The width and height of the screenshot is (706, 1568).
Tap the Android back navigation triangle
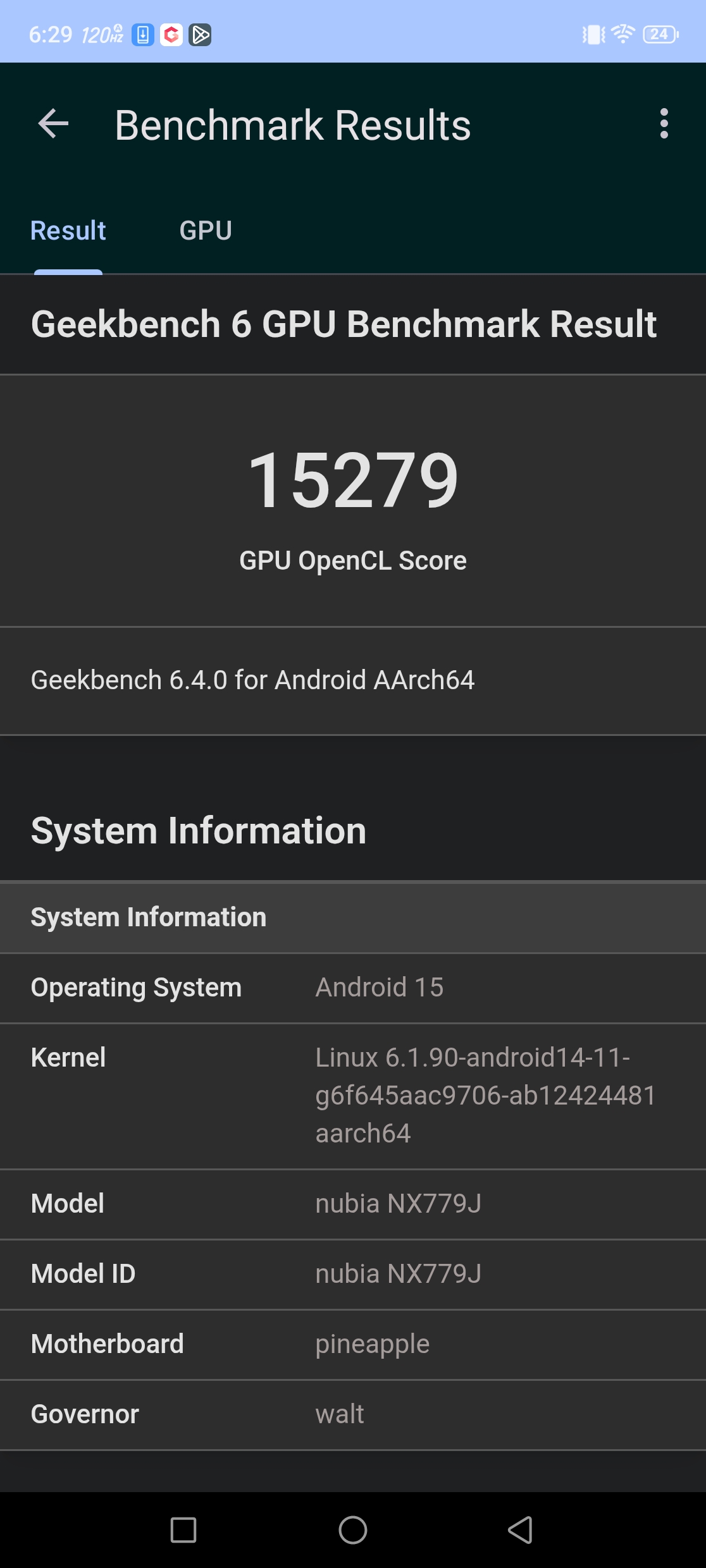tap(521, 1530)
